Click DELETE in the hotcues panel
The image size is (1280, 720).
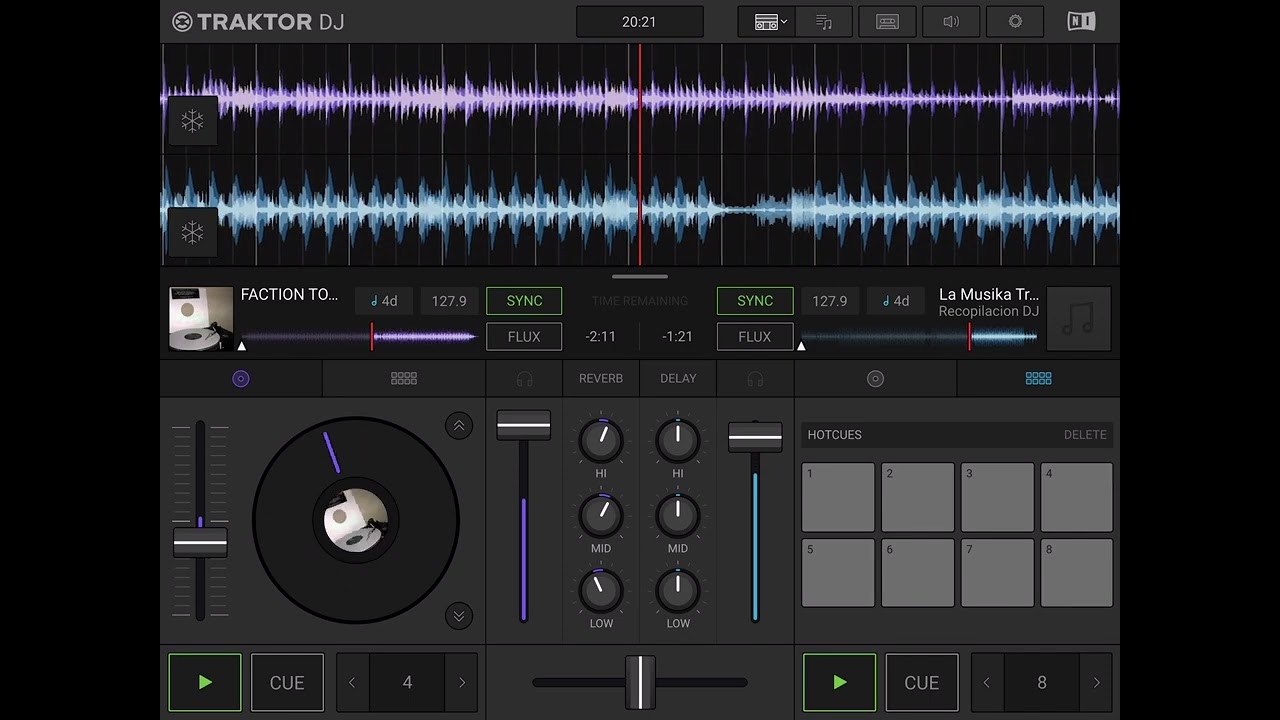[x=1085, y=435]
